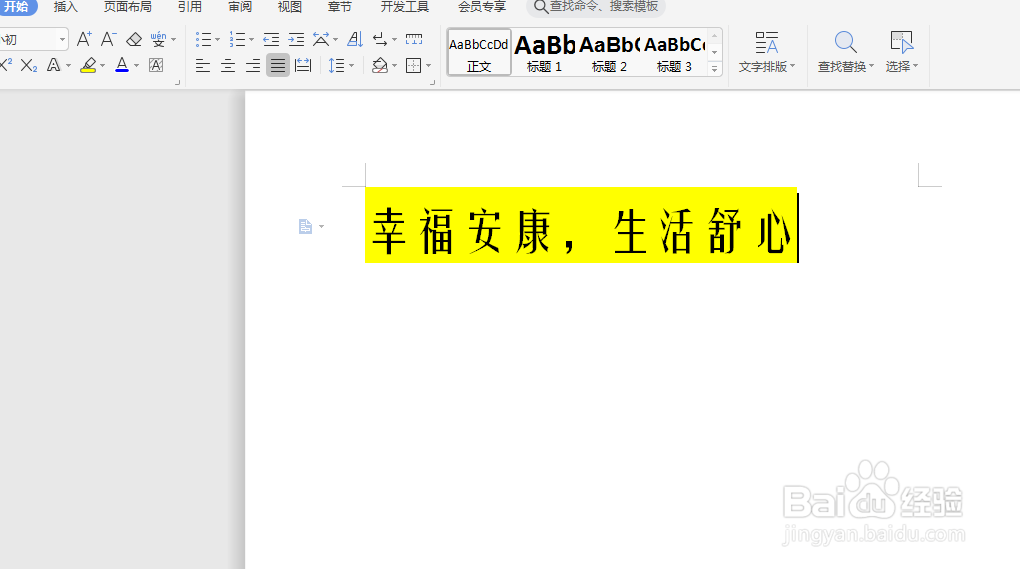
Task: Toggle justify alignment
Action: point(278,66)
